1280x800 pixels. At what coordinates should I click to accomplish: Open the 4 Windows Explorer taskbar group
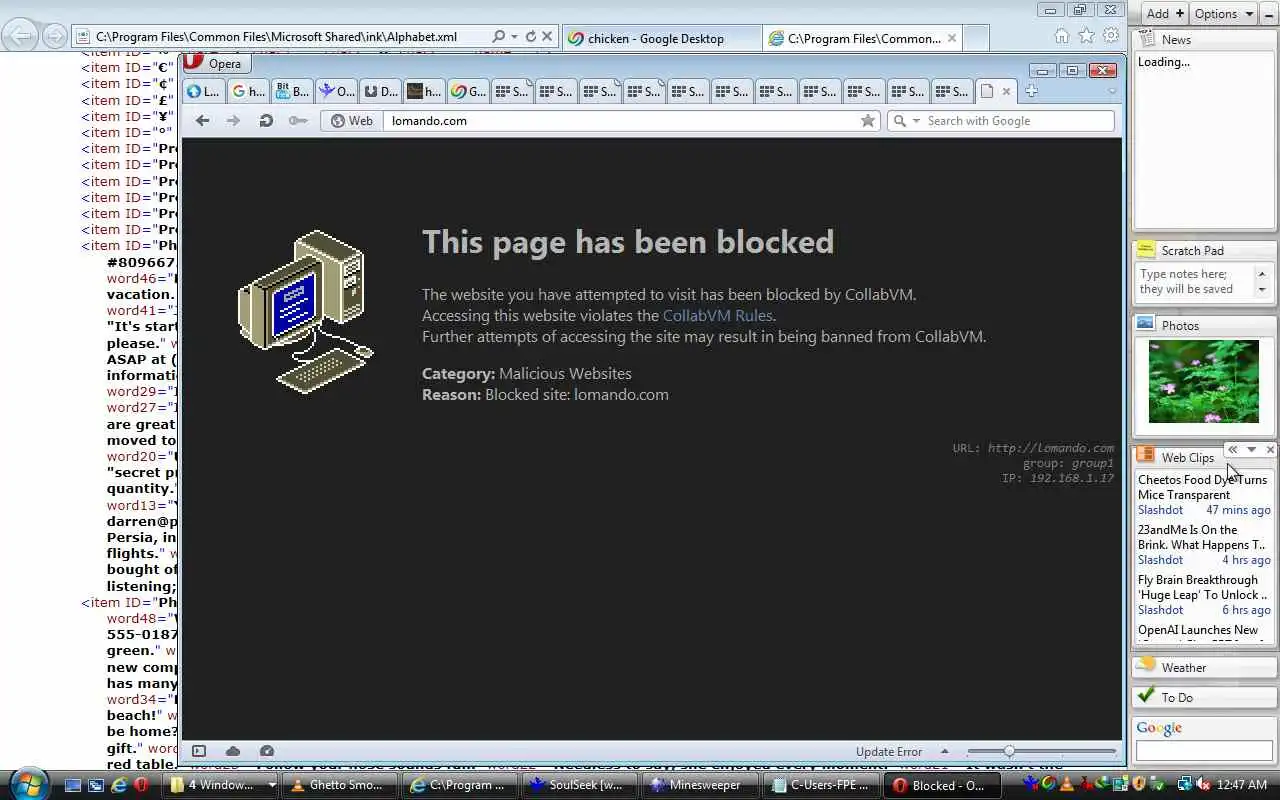click(x=221, y=785)
